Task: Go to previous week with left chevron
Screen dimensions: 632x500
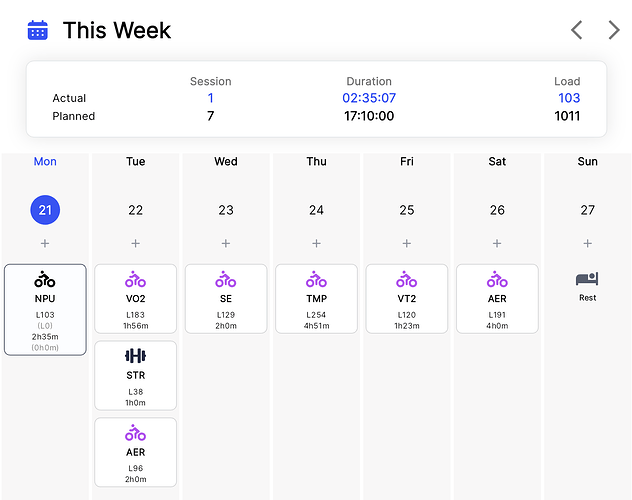Action: pyautogui.click(x=577, y=30)
